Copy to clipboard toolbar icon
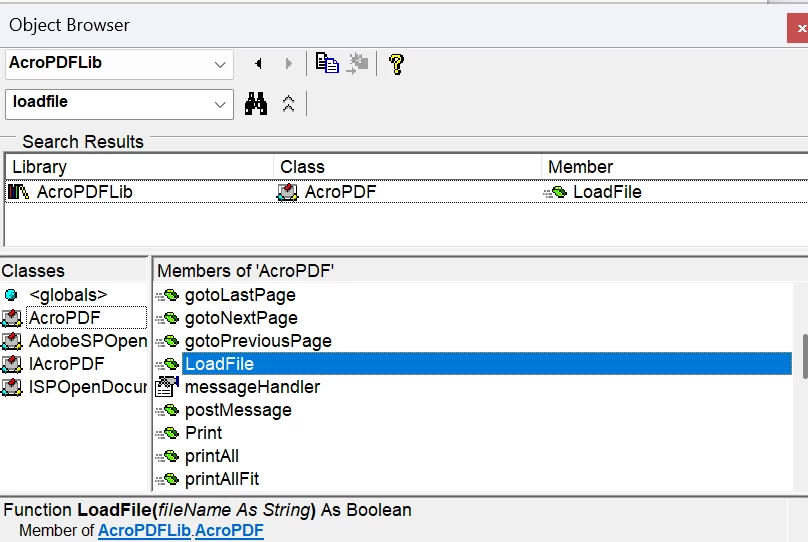Viewport: 808px width, 542px height. [327, 63]
